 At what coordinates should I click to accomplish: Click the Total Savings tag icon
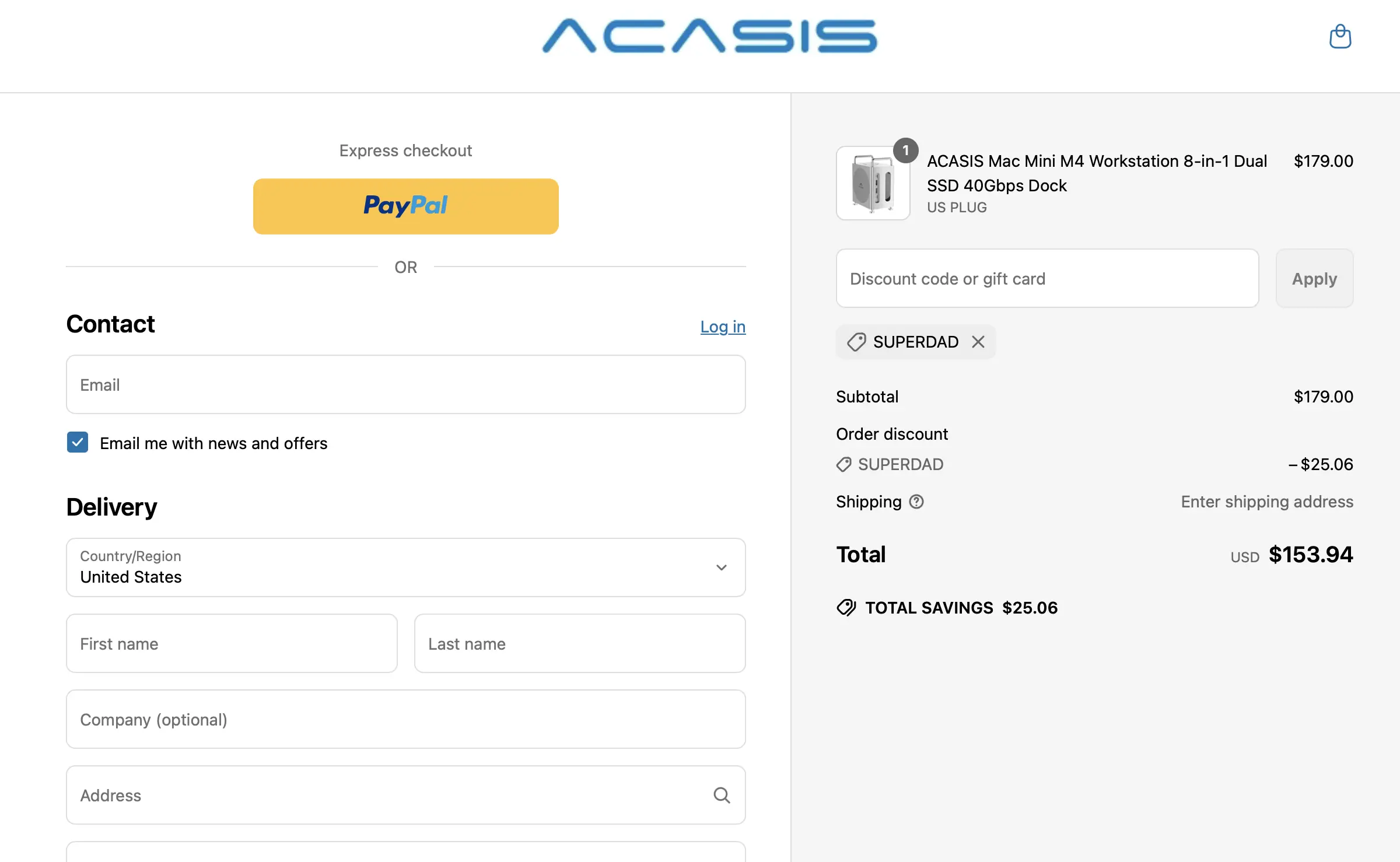846,608
